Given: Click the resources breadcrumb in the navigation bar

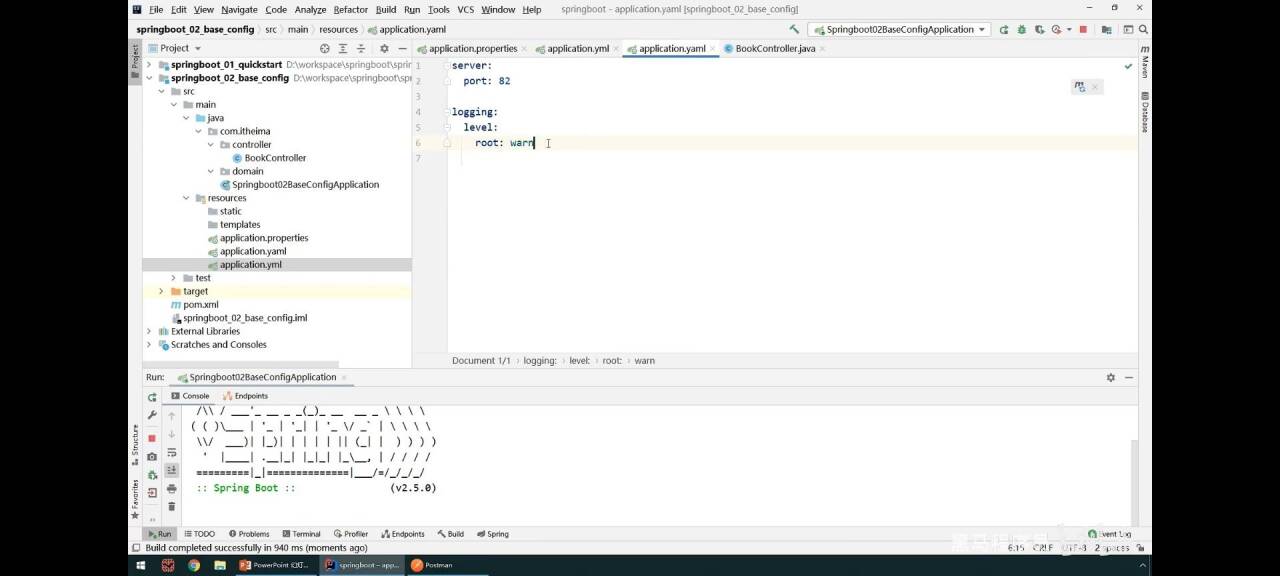Looking at the screenshot, I should [x=338, y=30].
